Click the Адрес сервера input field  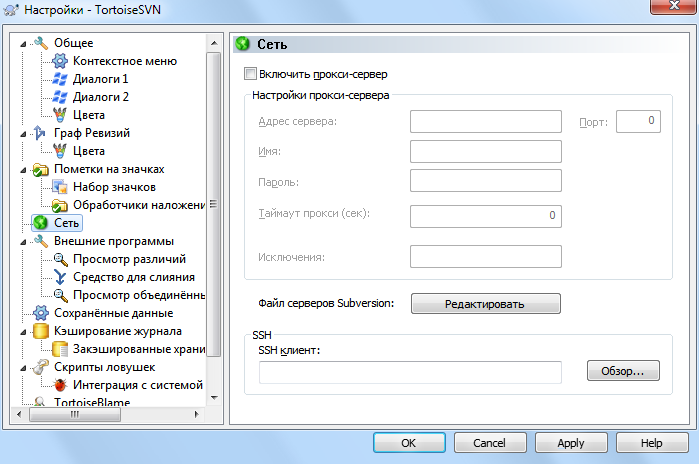click(485, 122)
